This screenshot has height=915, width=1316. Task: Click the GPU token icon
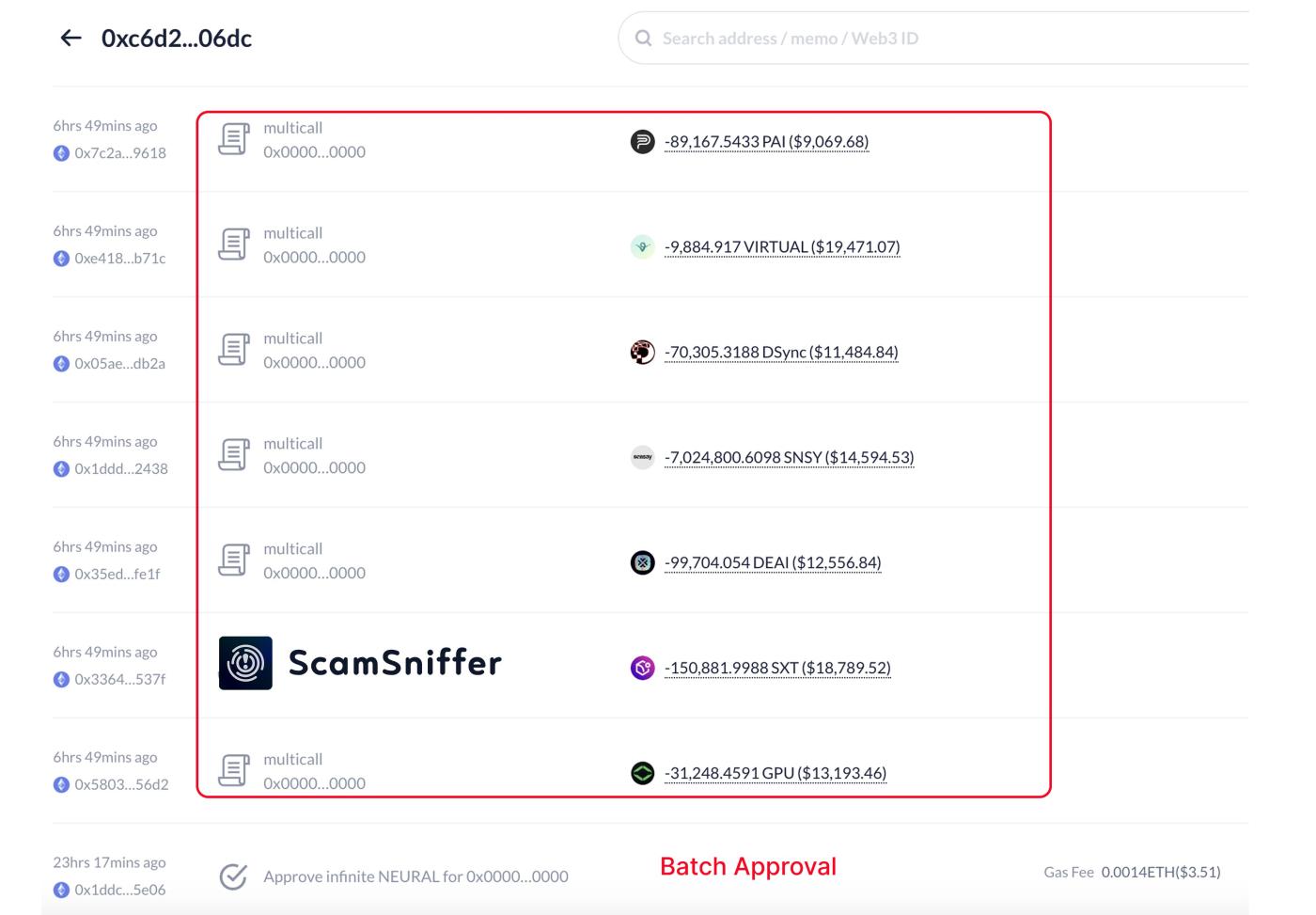pos(642,773)
